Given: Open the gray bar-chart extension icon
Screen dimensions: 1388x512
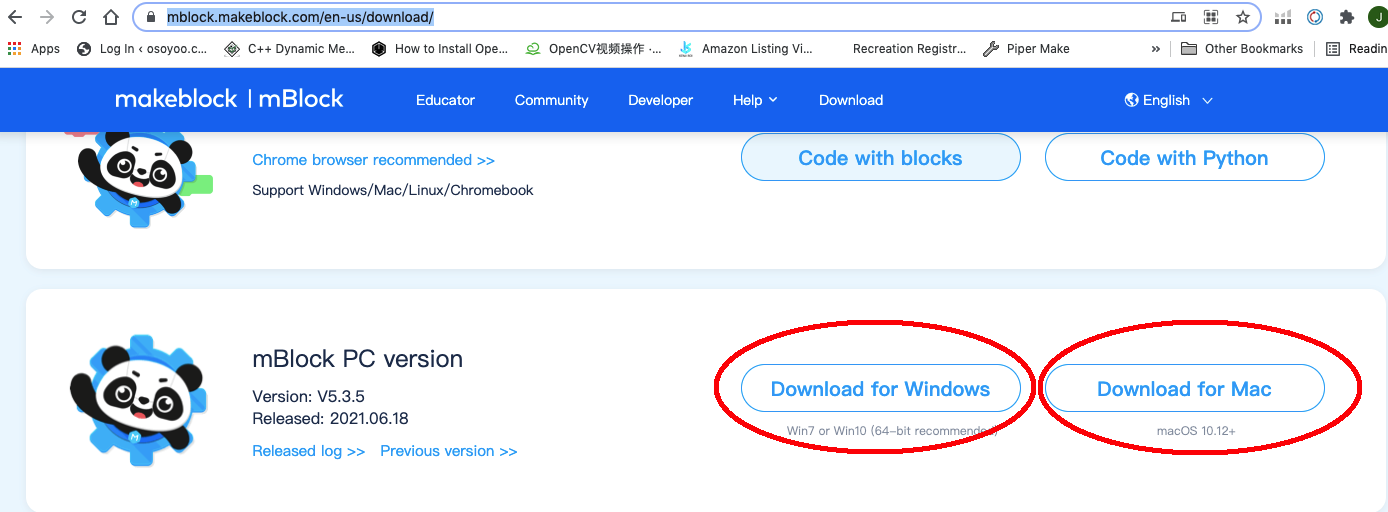Looking at the screenshot, I should pyautogui.click(x=1283, y=17).
